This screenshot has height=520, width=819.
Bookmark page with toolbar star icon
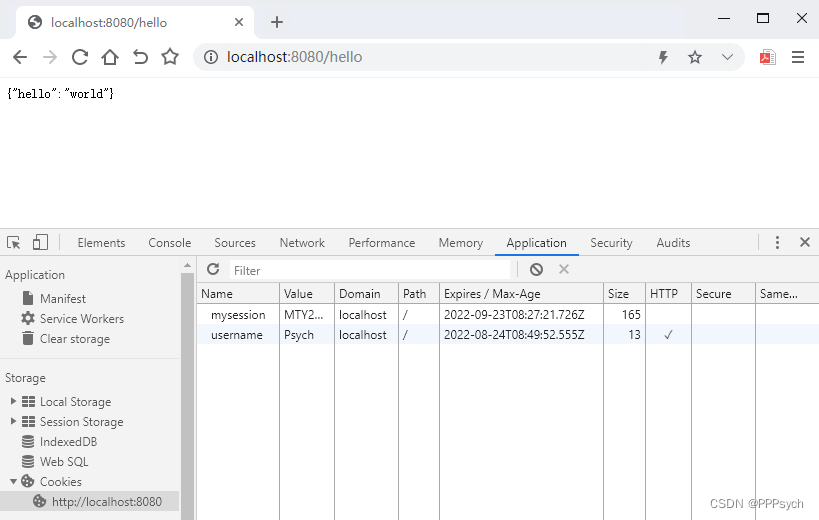click(170, 56)
